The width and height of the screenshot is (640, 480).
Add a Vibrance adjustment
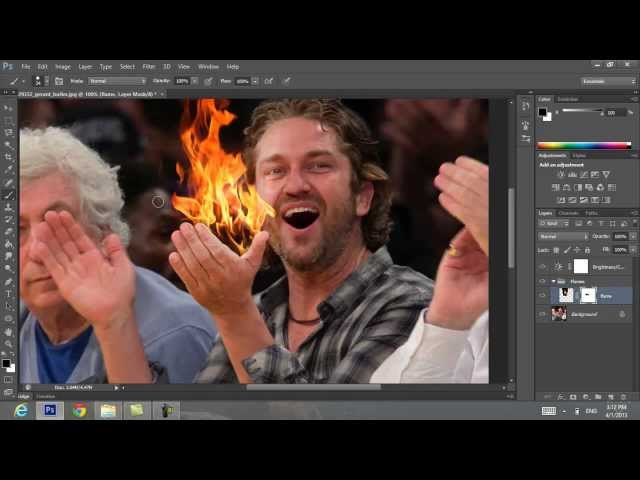pyautogui.click(x=607, y=175)
